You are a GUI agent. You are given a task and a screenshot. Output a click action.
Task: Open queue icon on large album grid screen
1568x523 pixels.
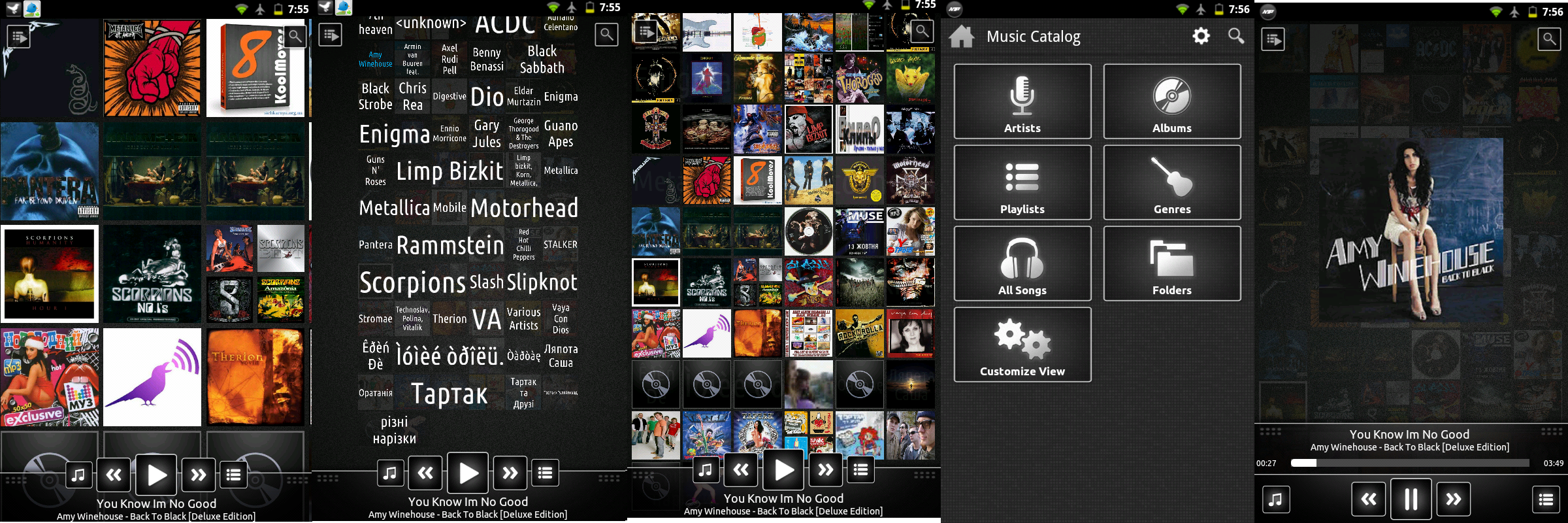18,37
